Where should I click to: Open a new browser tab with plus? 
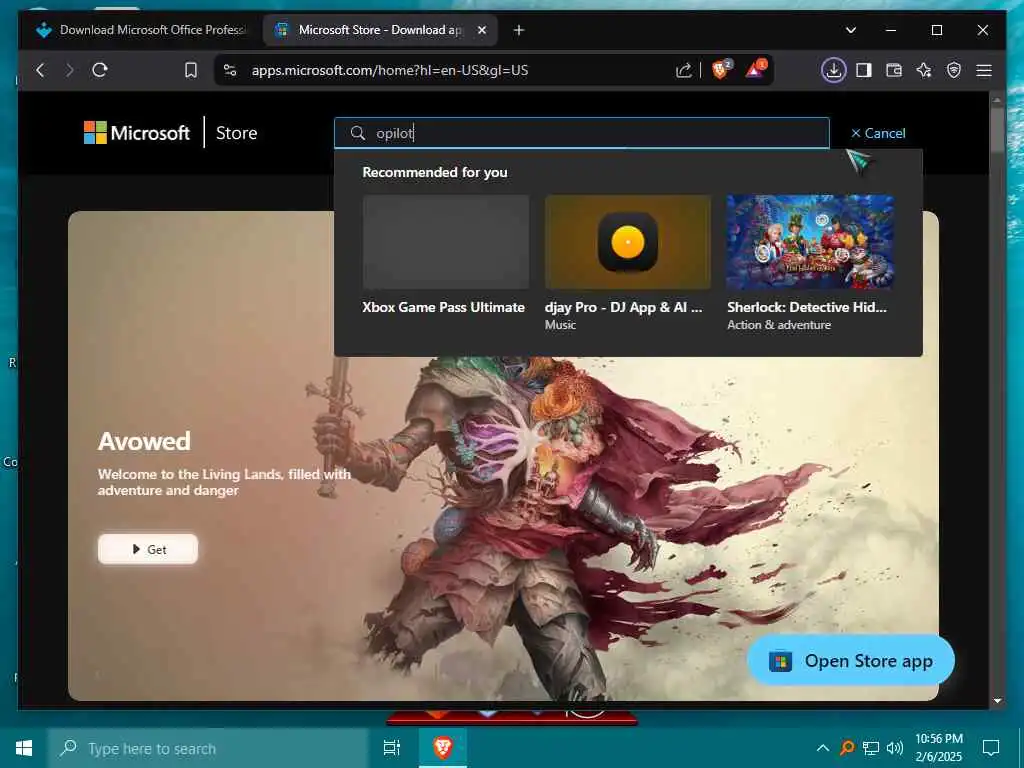[x=519, y=30]
